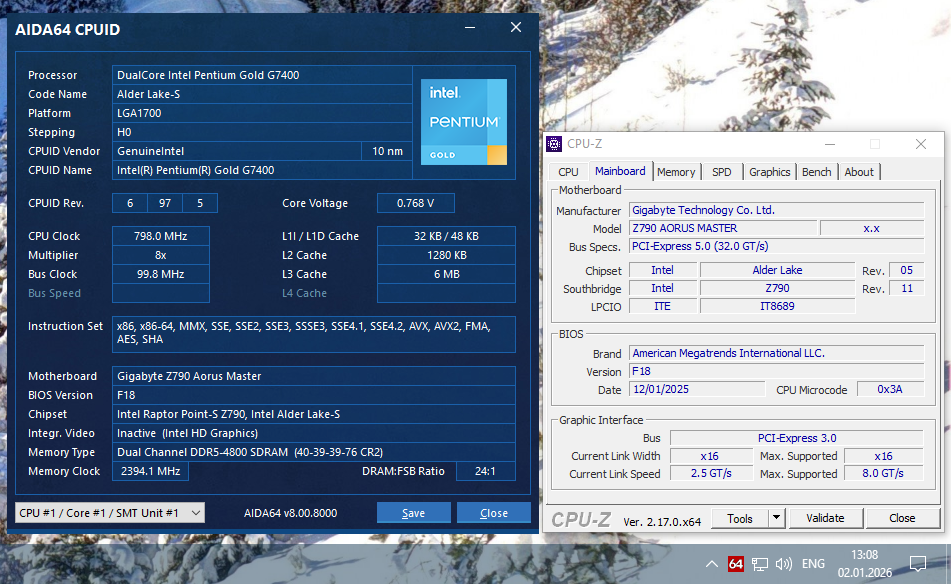Click the CPU-Z title bar app icon

(554, 144)
